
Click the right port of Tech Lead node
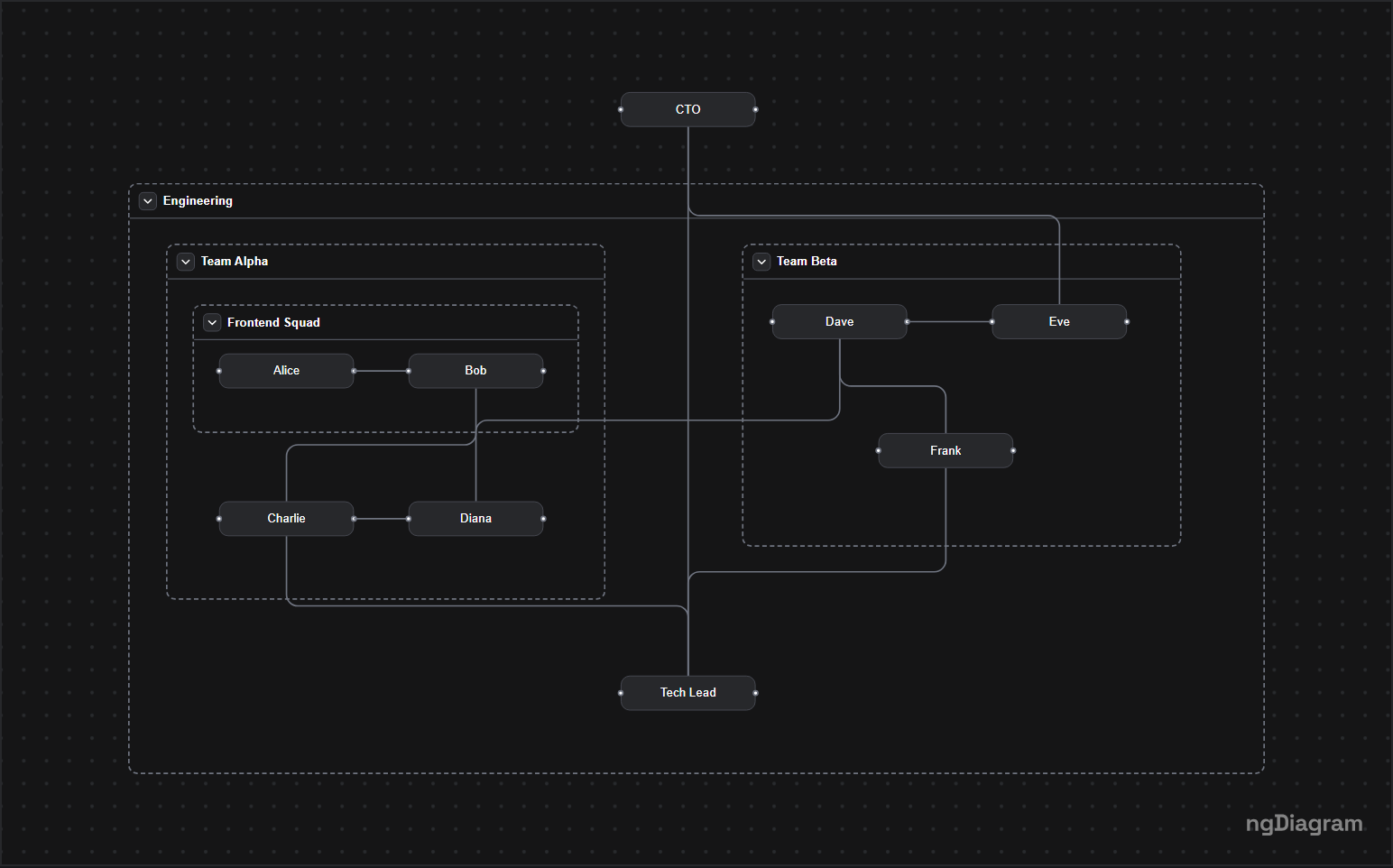point(755,693)
